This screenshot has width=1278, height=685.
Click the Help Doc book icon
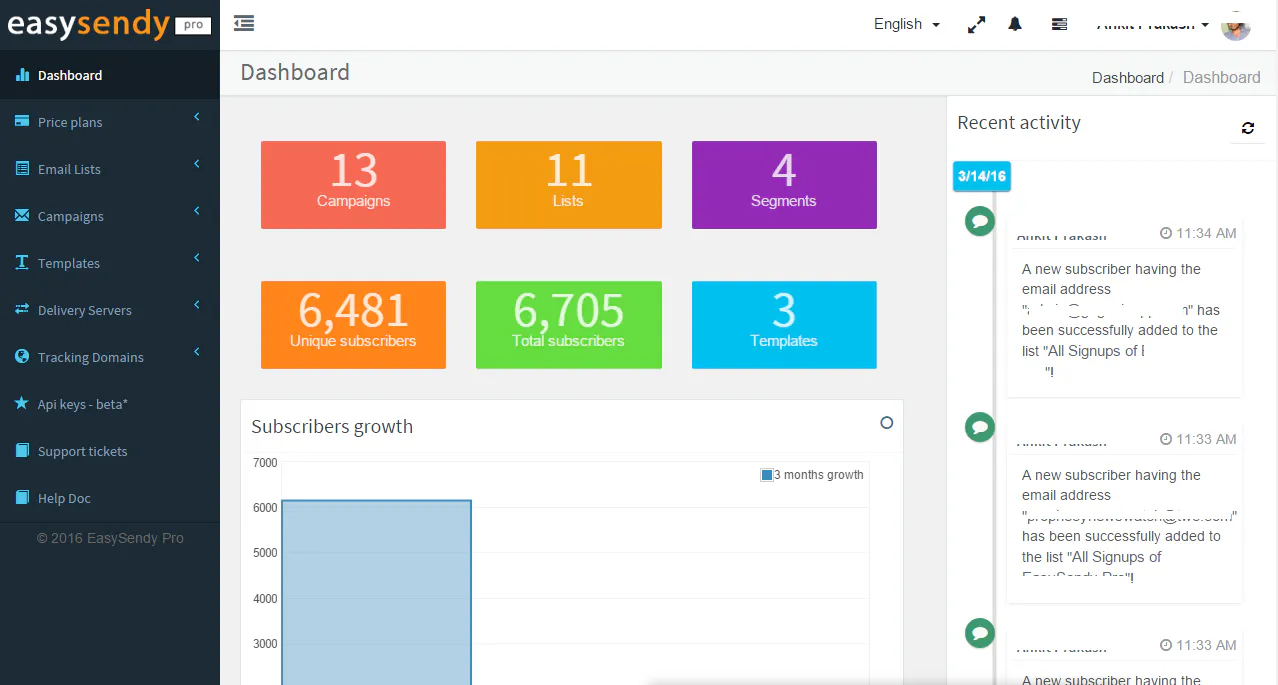22,497
